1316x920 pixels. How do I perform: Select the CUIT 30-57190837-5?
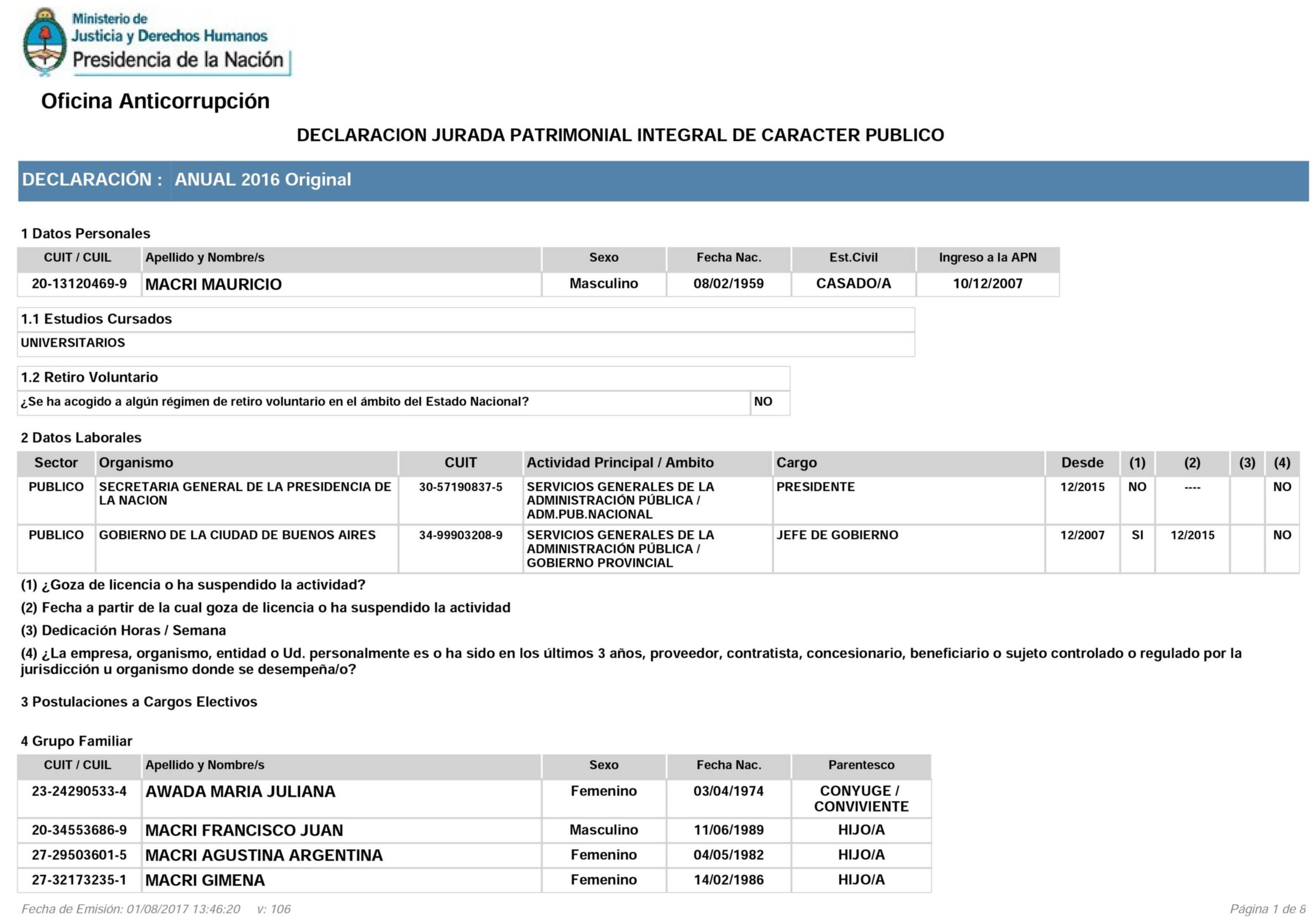pyautogui.click(x=460, y=487)
